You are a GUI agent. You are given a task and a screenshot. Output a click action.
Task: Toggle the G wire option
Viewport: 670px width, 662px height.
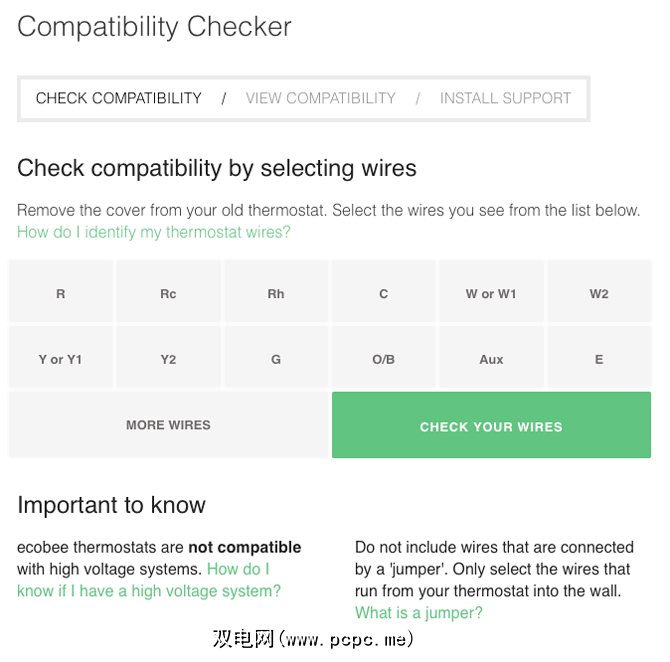click(276, 359)
